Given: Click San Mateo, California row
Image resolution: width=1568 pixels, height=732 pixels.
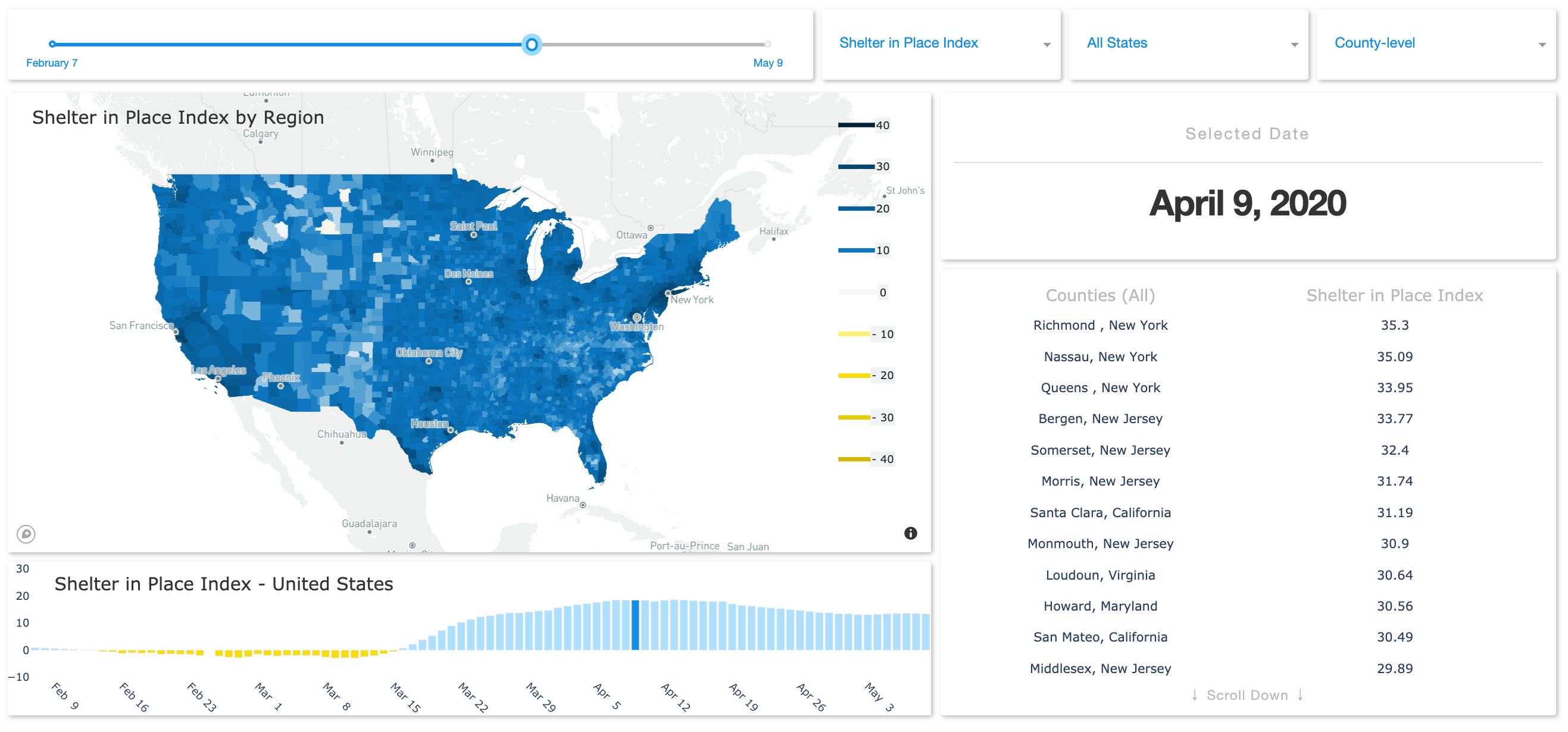Looking at the screenshot, I should (1247, 637).
